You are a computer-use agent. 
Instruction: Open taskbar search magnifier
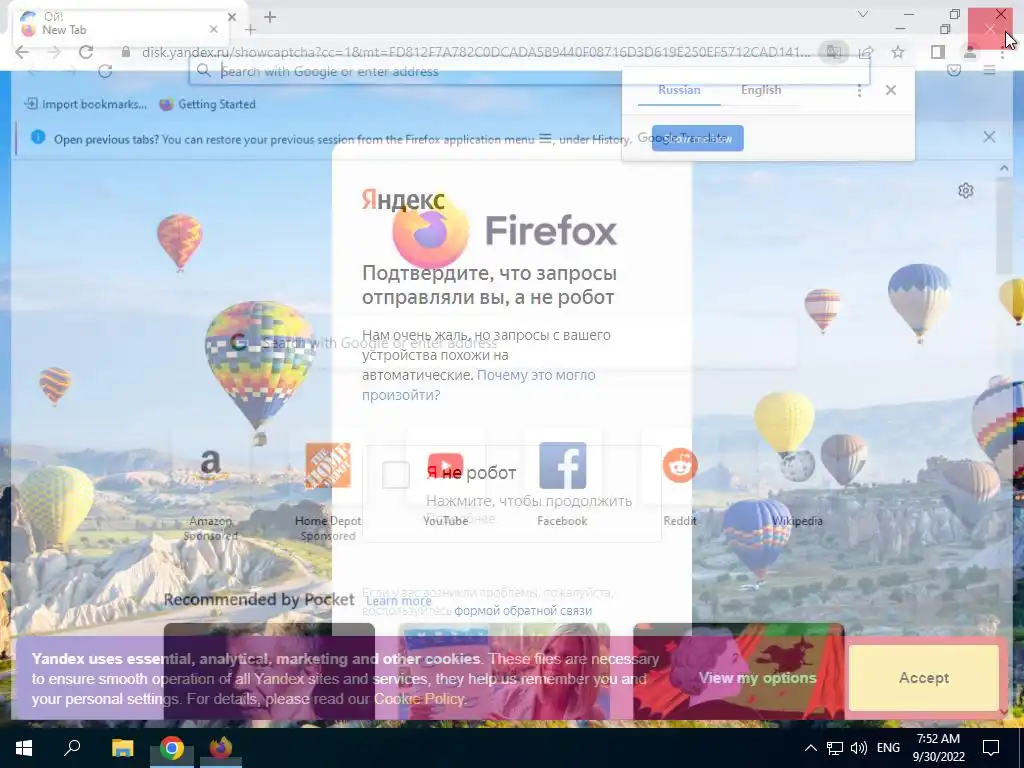coord(72,748)
